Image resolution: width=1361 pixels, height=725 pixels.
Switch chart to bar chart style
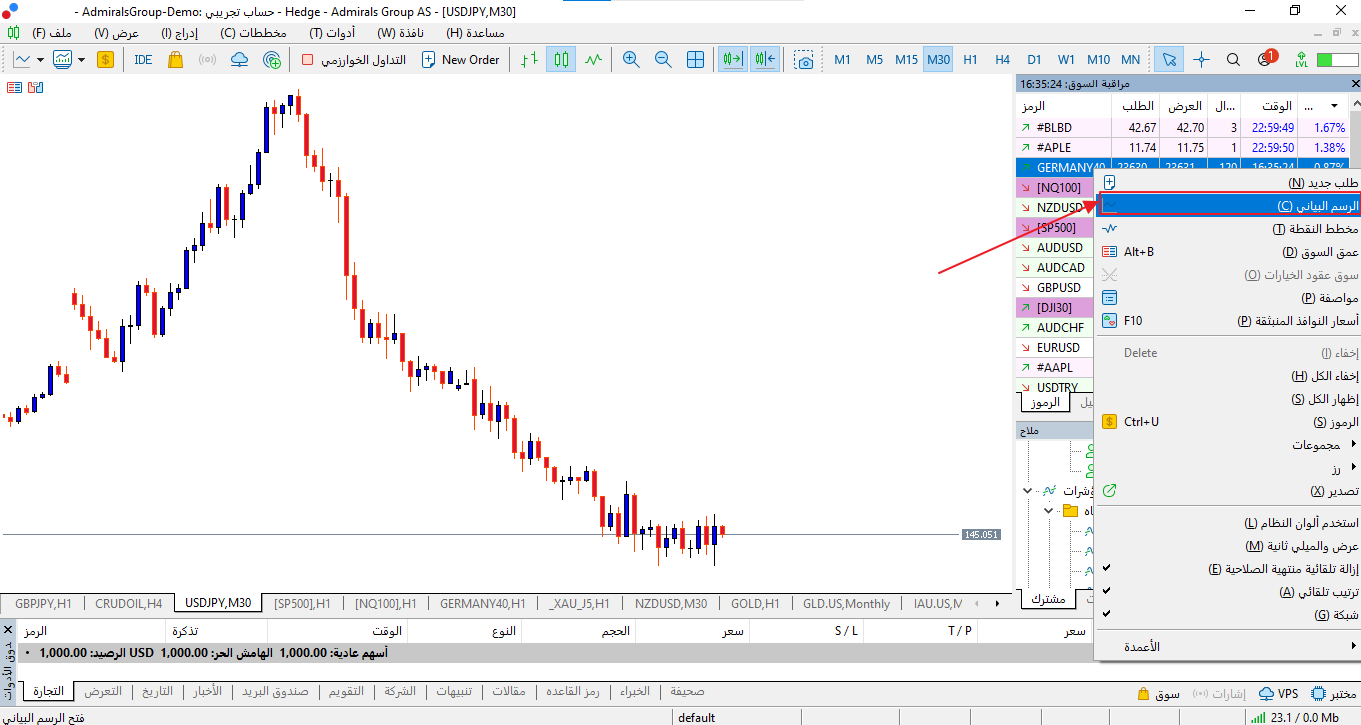[x=530, y=60]
